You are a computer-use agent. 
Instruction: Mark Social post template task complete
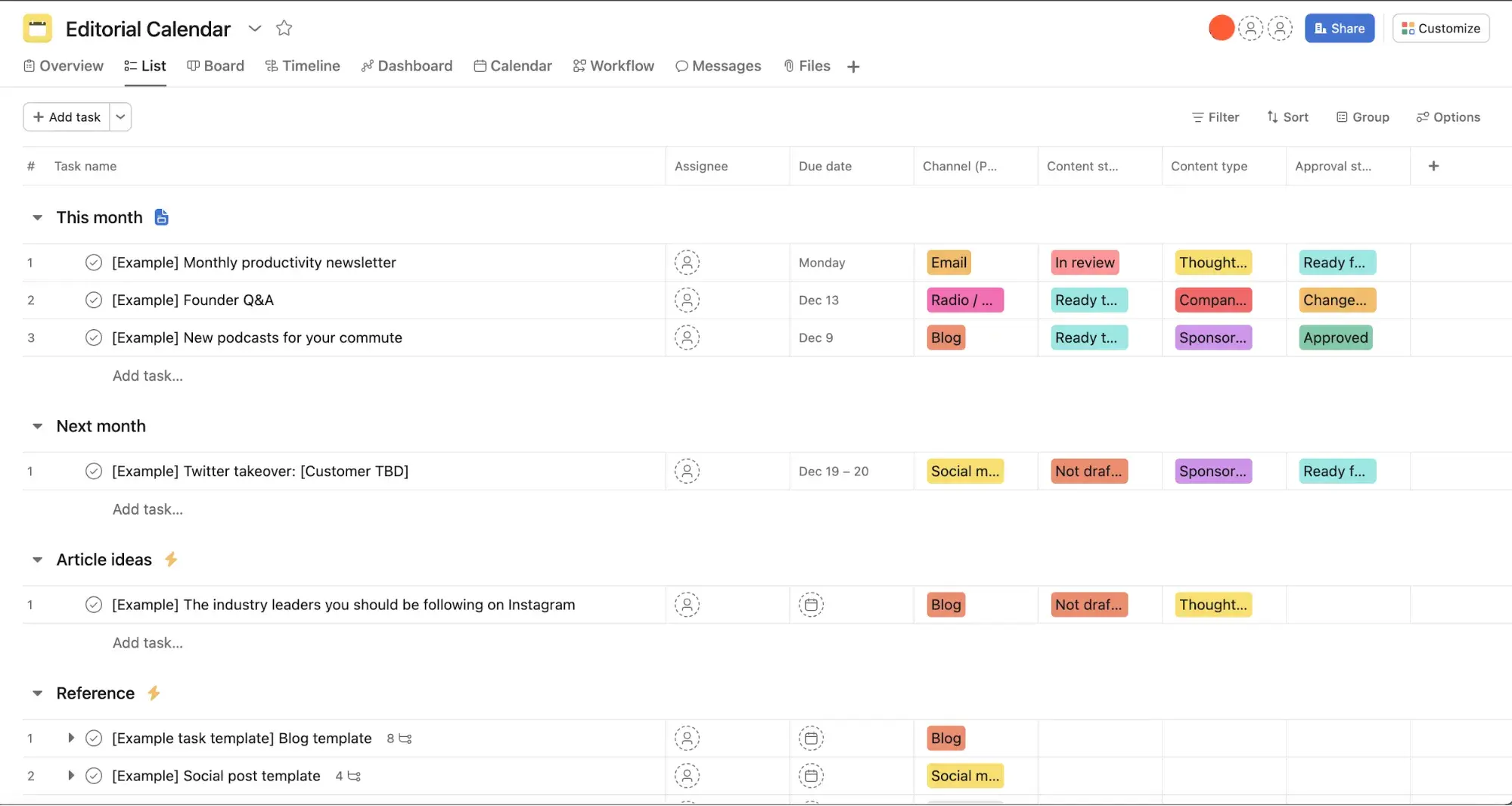[94, 776]
